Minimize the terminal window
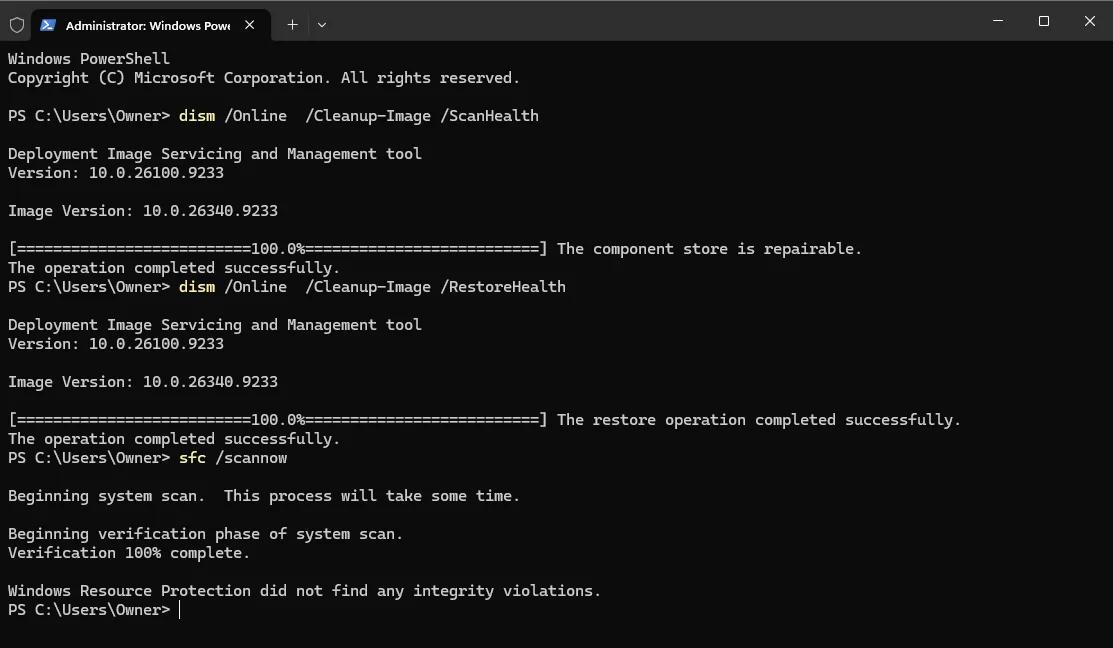This screenshot has width=1113, height=648. pyautogui.click(x=998, y=21)
